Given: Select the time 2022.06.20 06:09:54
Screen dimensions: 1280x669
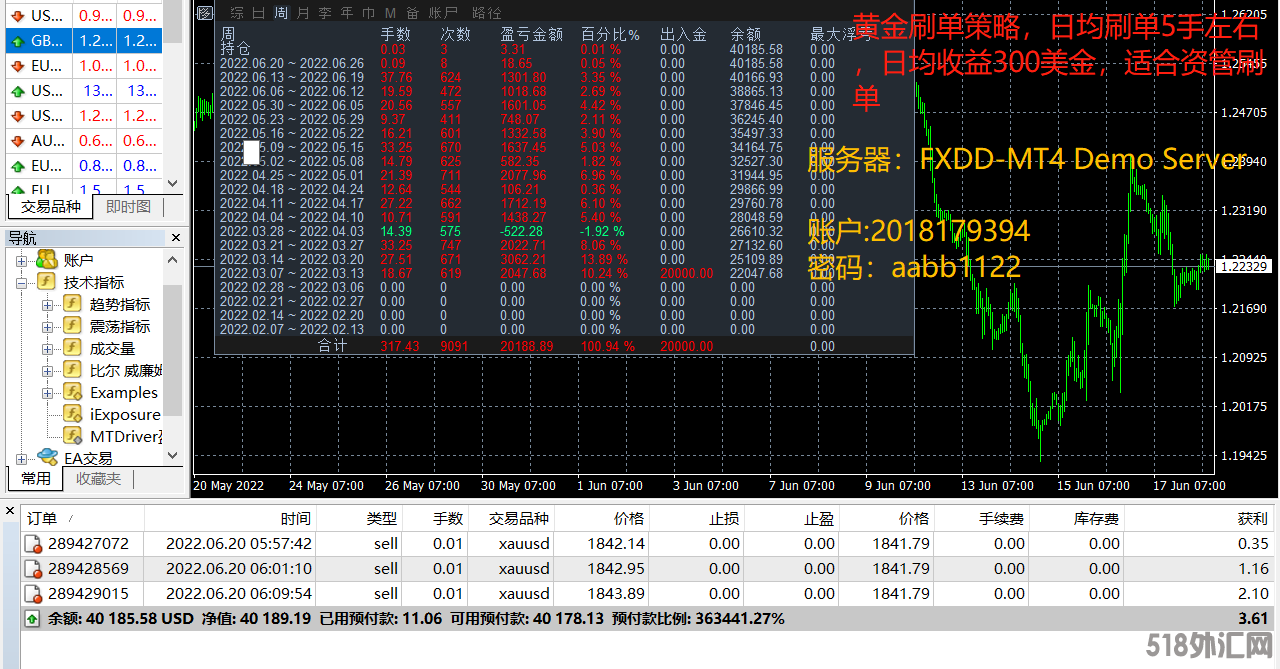Looking at the screenshot, I should point(239,593).
